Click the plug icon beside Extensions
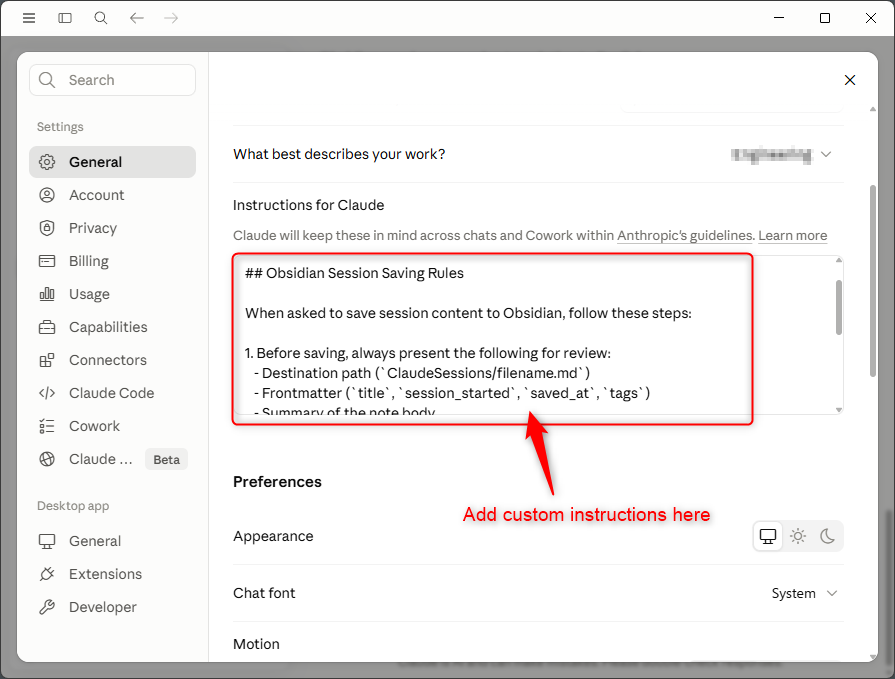The image size is (895, 679). 47,574
